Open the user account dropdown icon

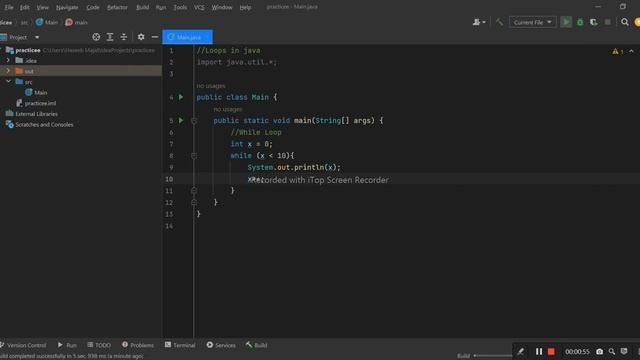point(479,22)
